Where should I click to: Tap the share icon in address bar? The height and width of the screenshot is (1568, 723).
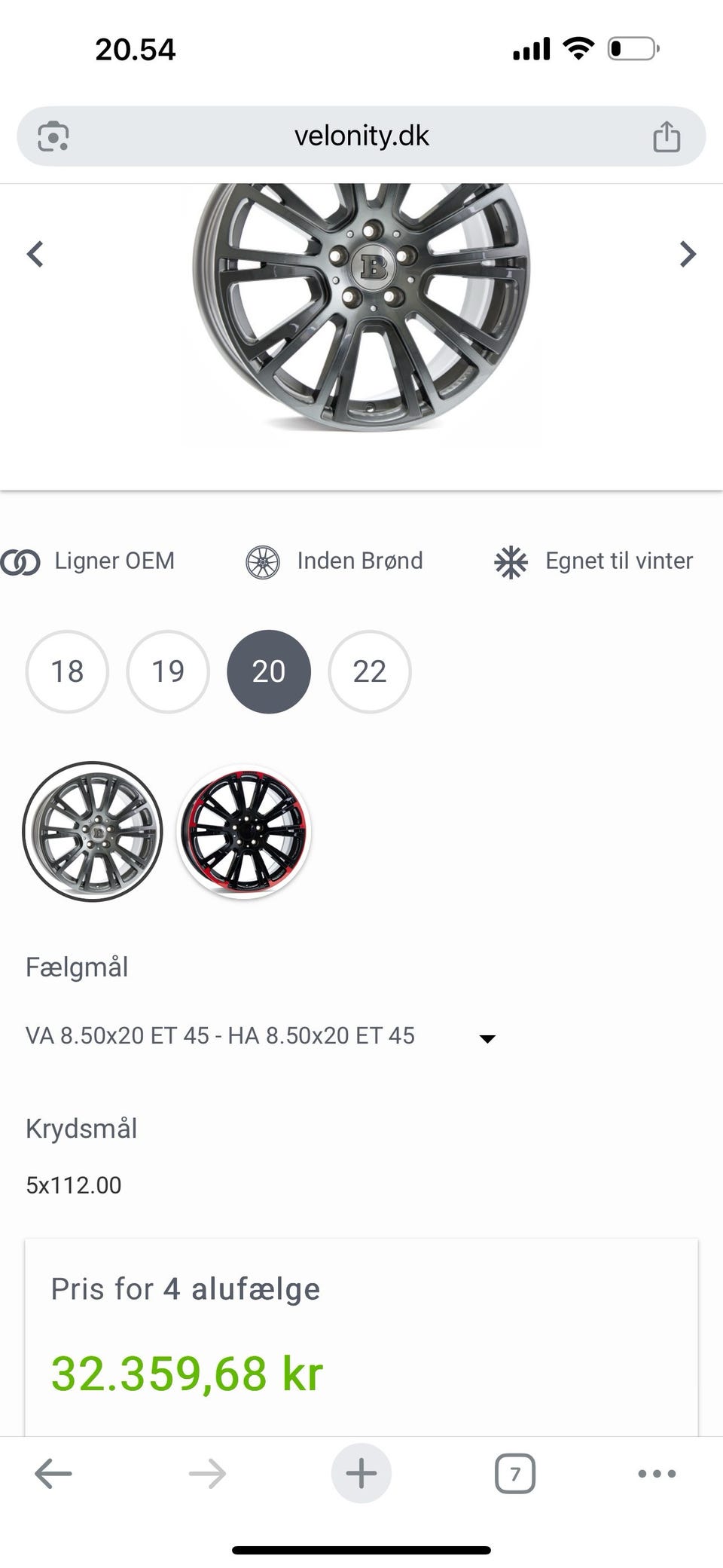pyautogui.click(x=667, y=136)
